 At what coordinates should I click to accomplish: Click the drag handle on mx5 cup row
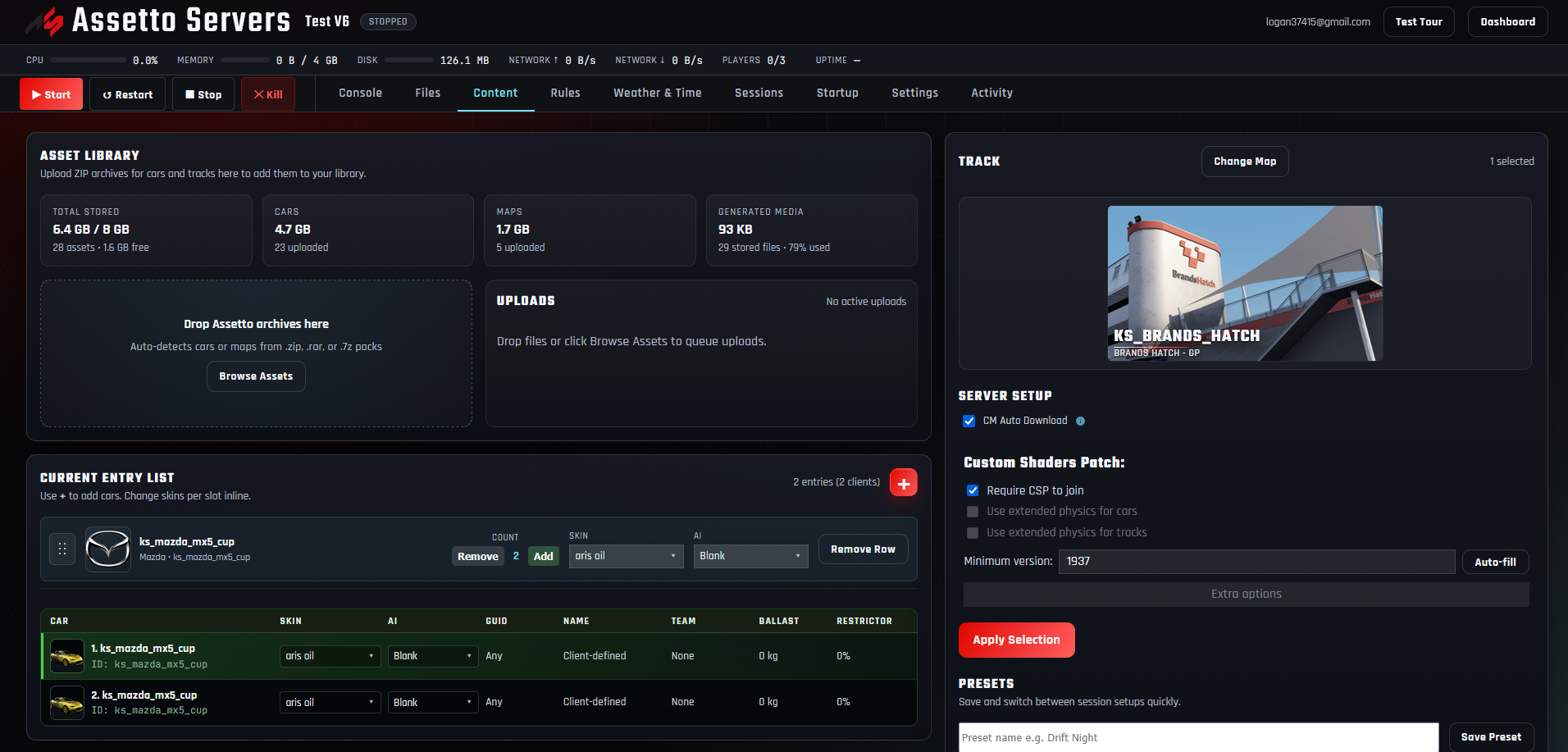coord(62,549)
